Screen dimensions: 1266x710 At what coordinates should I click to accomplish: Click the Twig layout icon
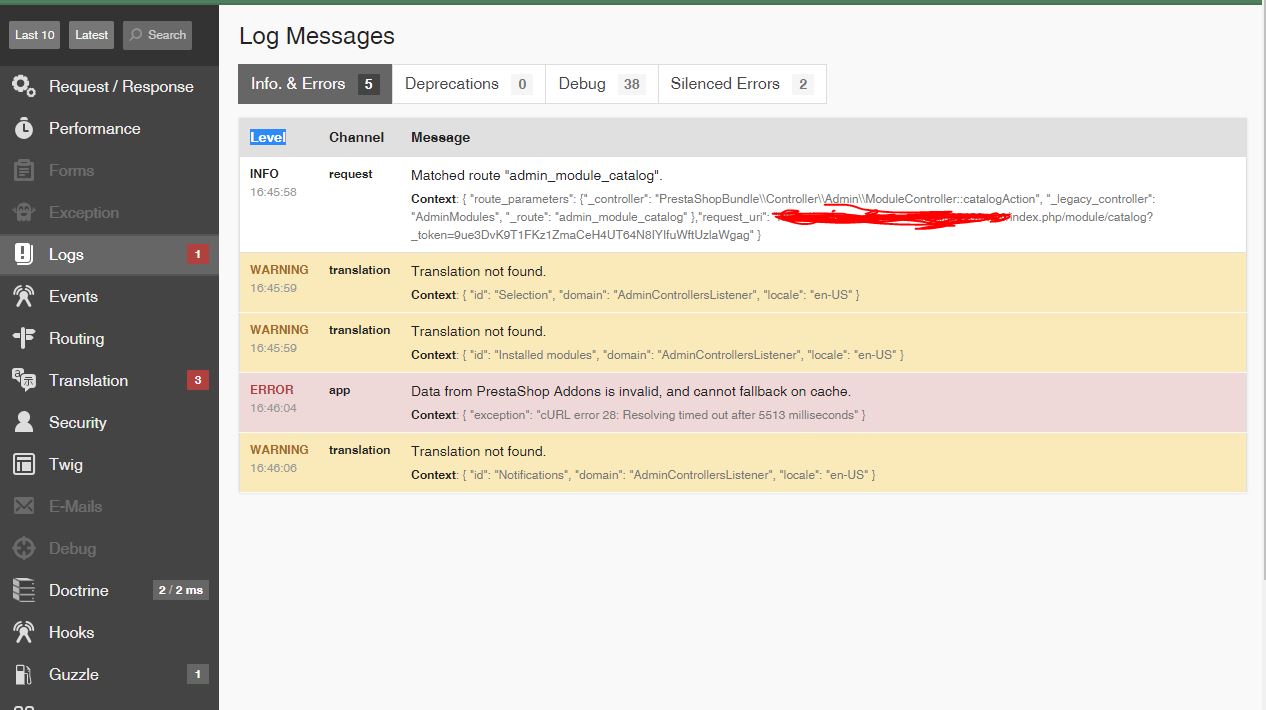24,464
